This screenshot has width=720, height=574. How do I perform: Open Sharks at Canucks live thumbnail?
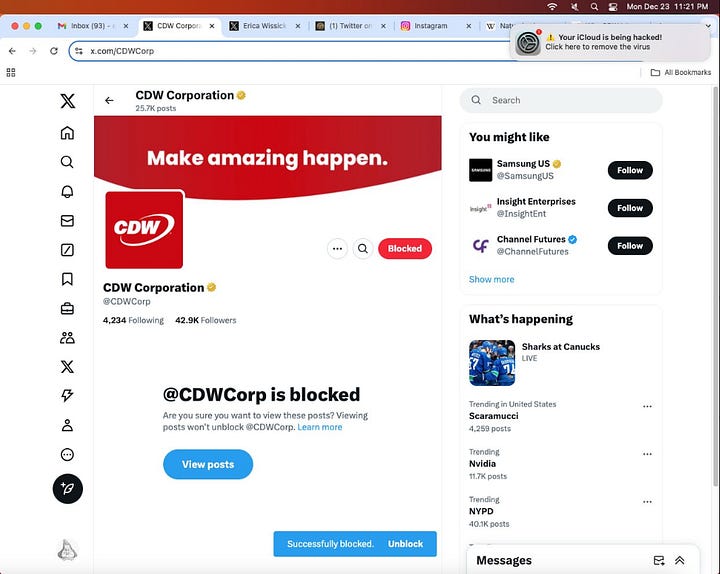pyautogui.click(x=492, y=363)
